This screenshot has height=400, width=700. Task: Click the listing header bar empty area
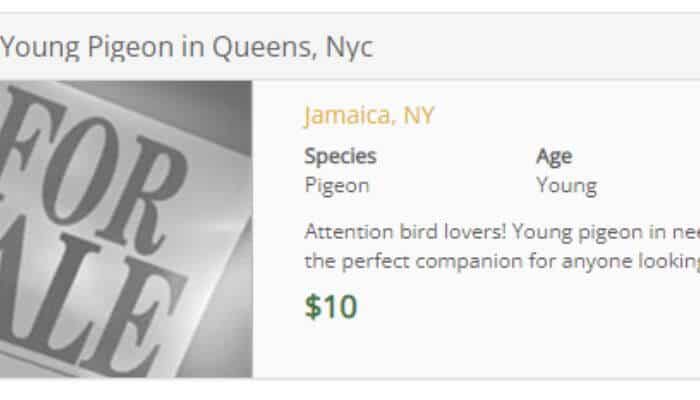[536, 46]
